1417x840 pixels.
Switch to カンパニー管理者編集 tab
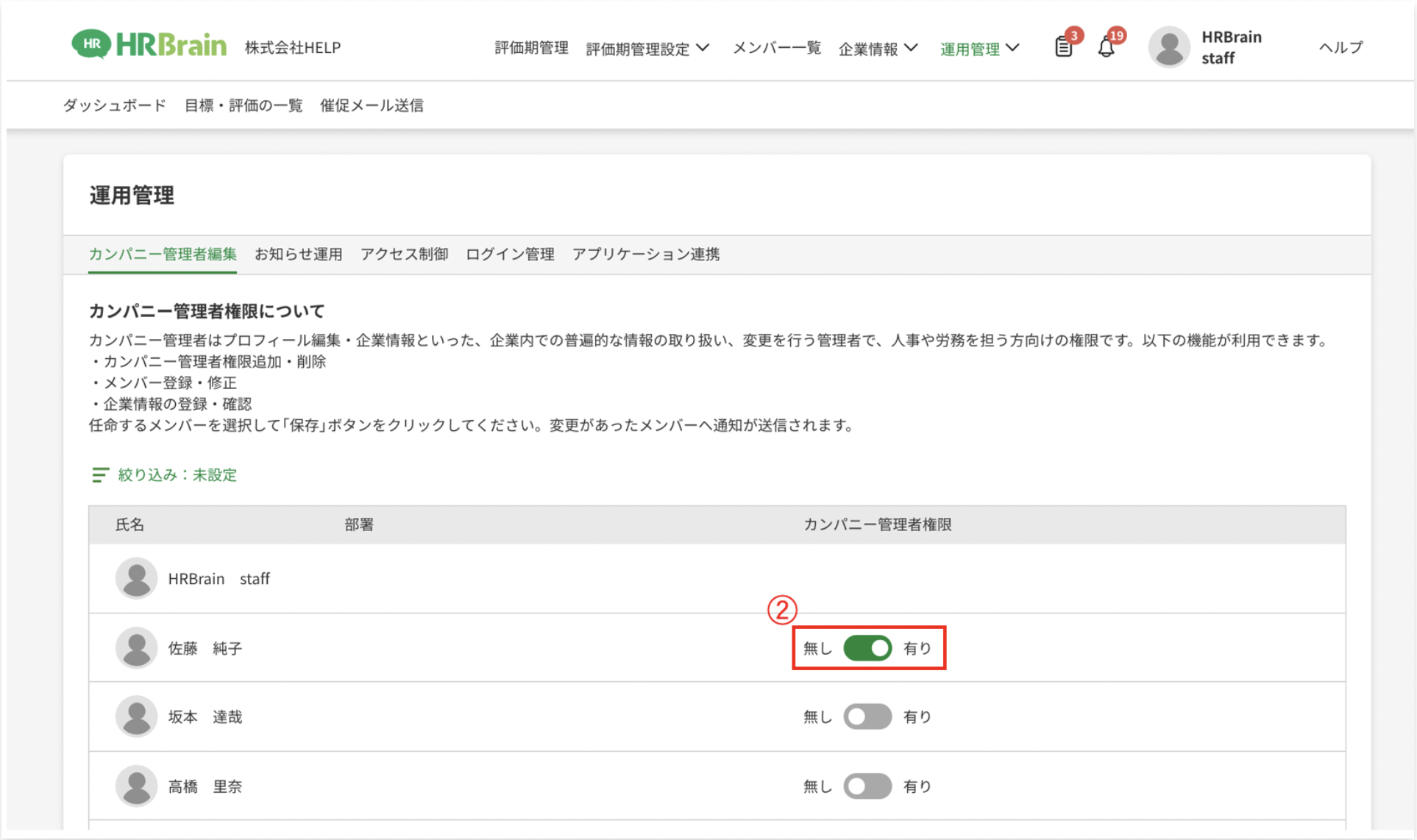(x=163, y=255)
